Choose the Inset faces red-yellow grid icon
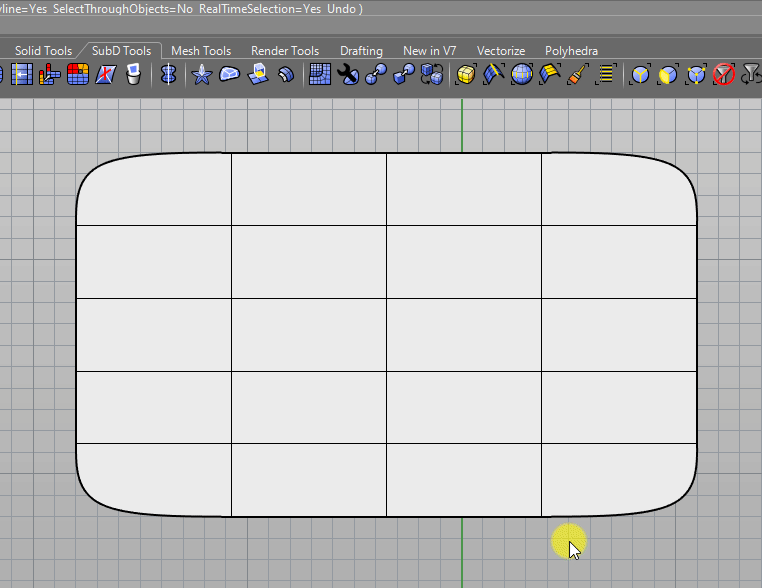 point(78,74)
